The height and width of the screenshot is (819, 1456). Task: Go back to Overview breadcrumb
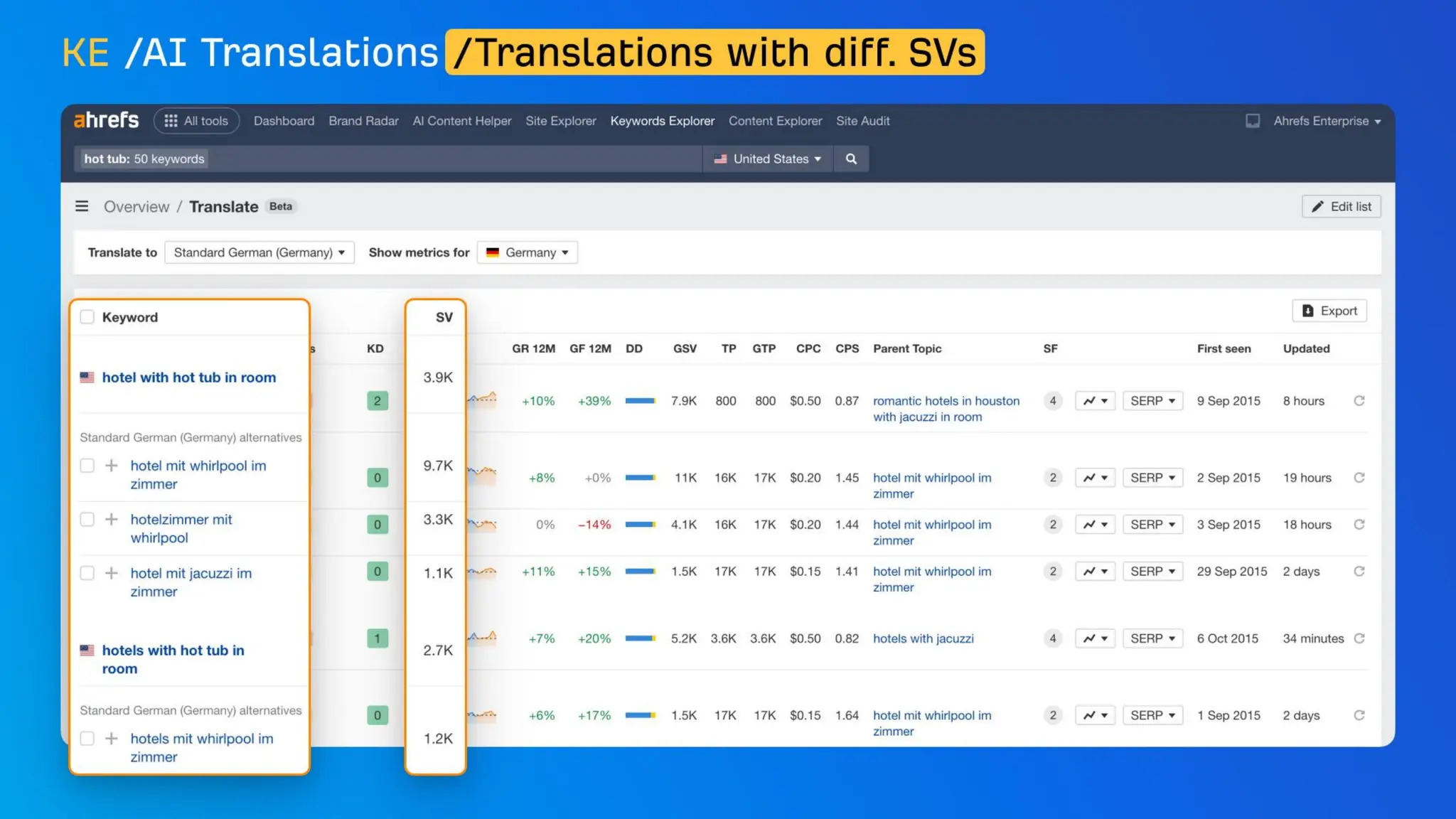136,207
